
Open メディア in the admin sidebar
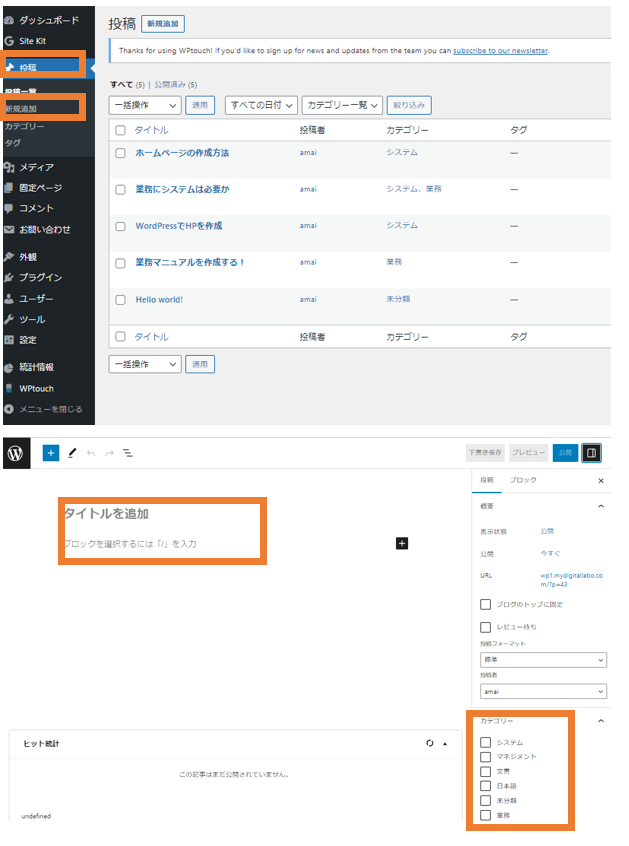click(x=36, y=167)
